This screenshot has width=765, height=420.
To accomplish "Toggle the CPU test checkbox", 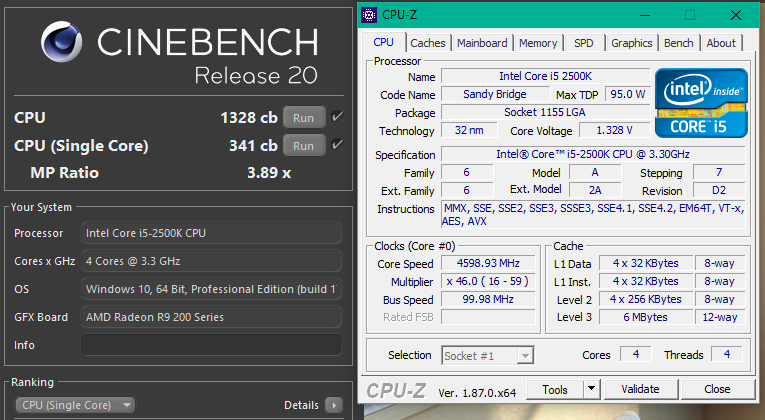I will click(x=337, y=117).
